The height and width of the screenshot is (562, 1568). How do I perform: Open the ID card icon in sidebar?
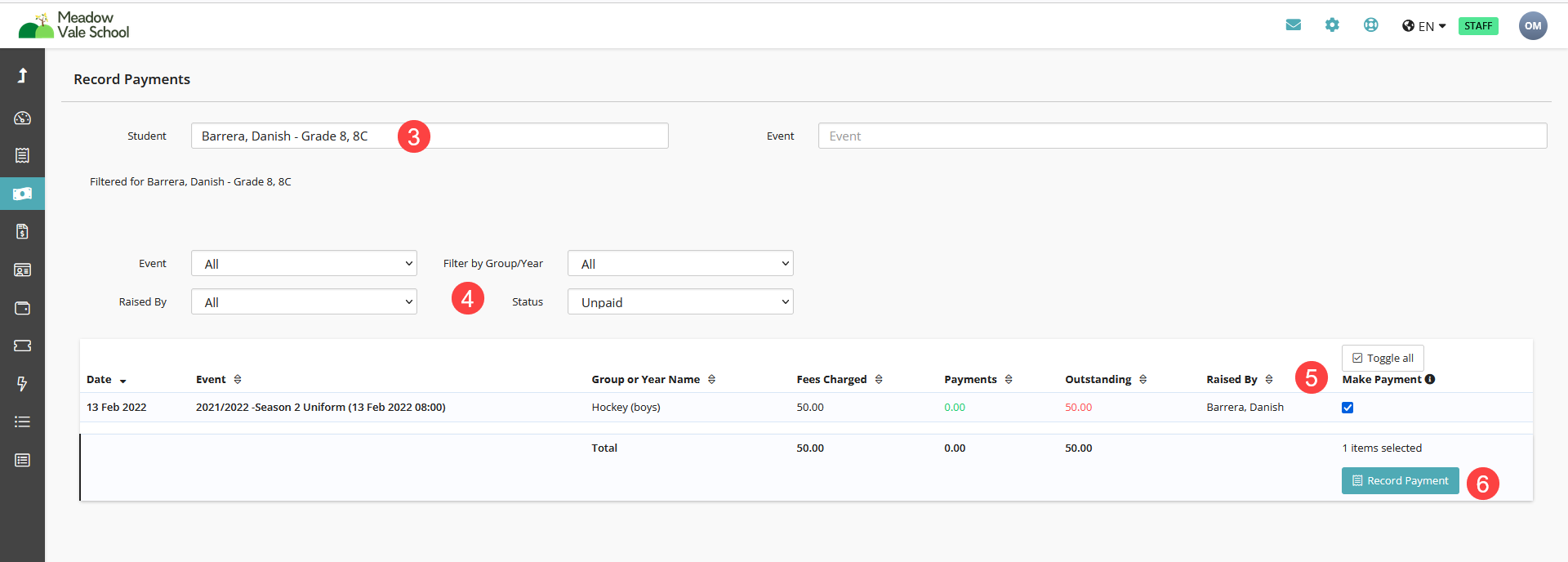click(22, 270)
